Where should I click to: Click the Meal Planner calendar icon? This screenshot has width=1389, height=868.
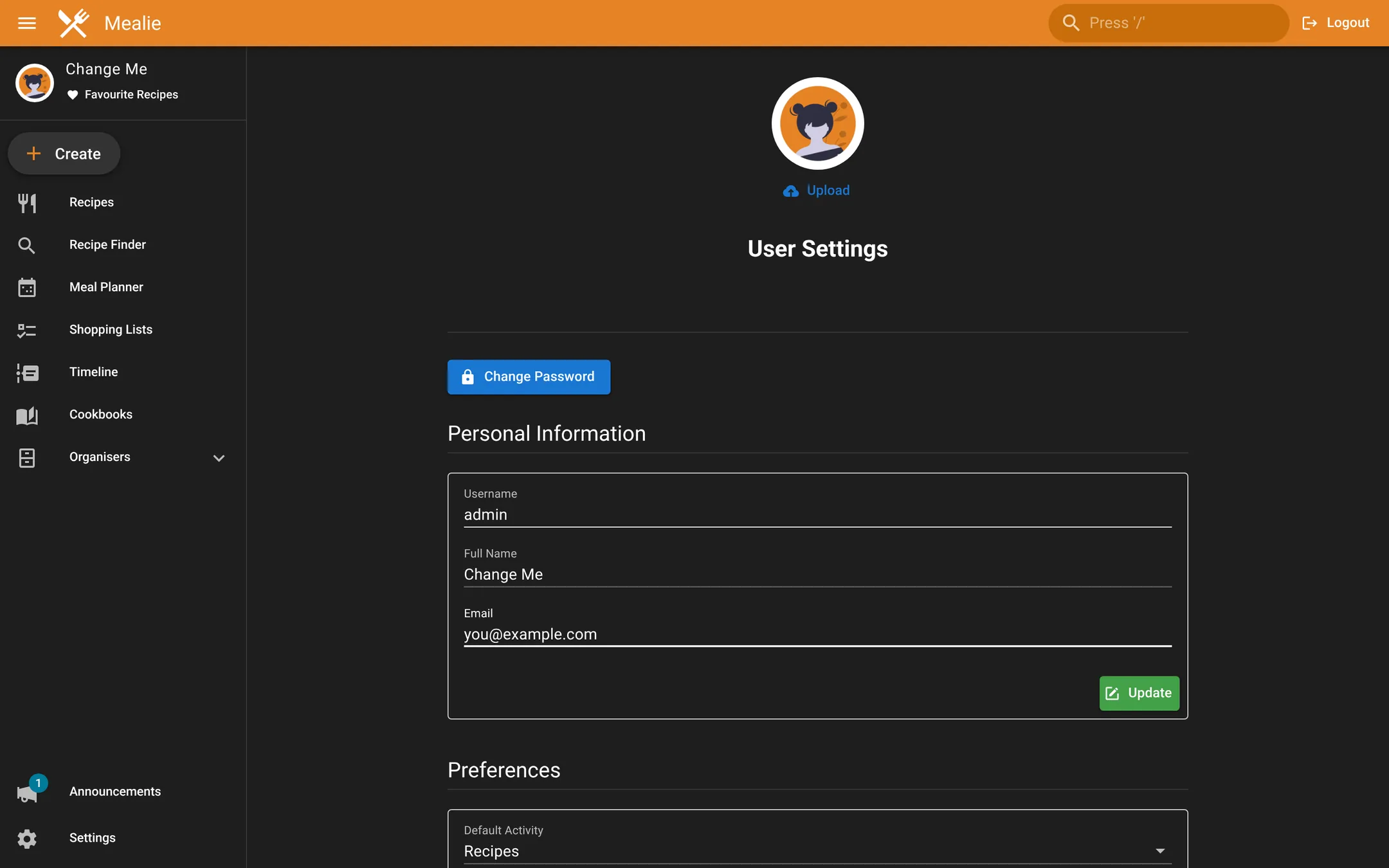pos(27,287)
